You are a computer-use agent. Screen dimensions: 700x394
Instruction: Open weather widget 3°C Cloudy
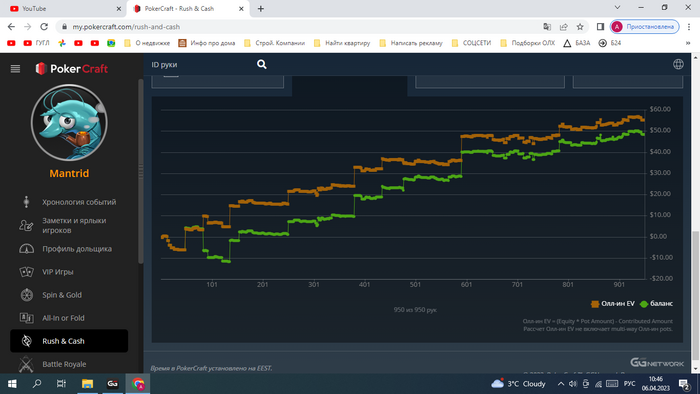coord(518,384)
